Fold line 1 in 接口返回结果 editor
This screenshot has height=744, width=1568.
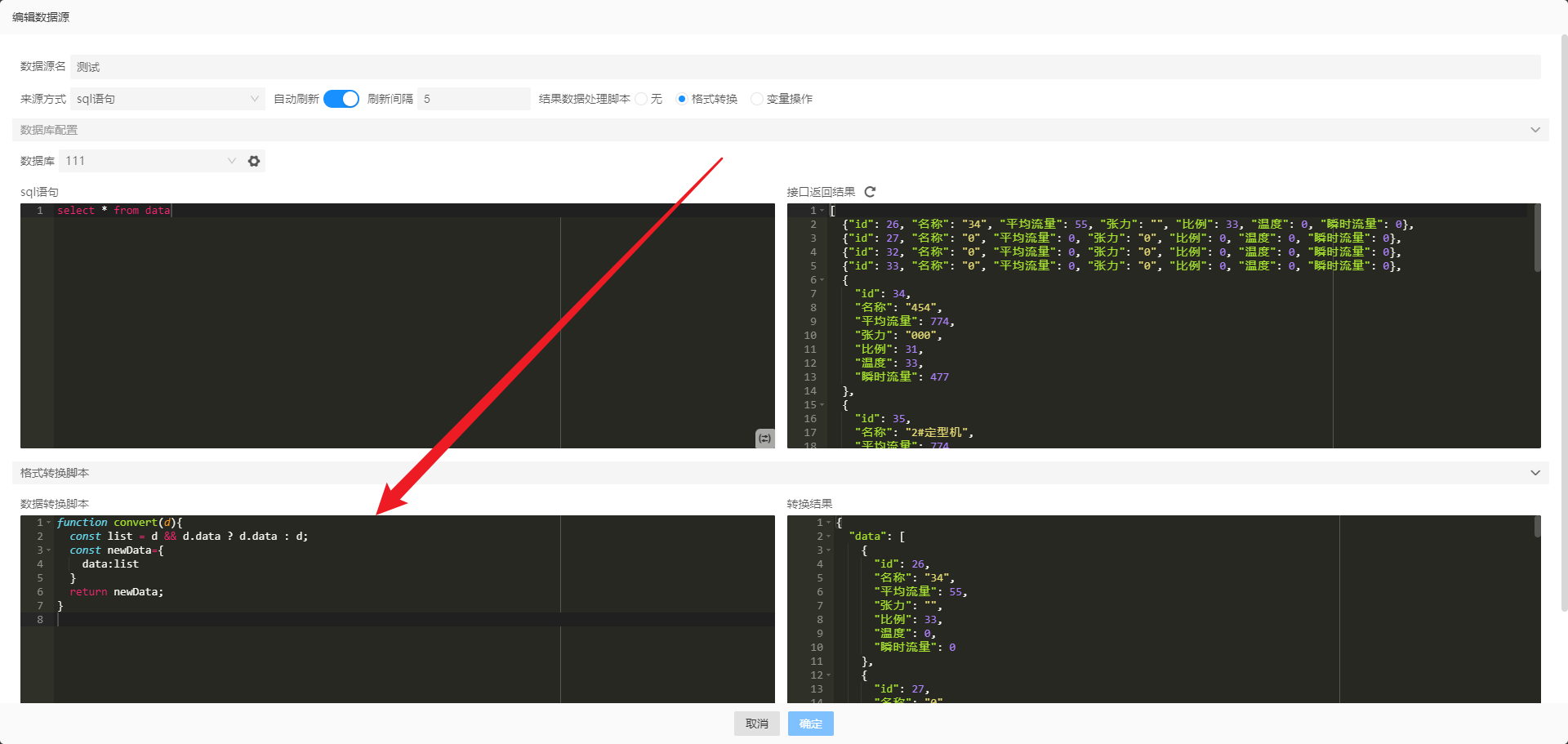tap(822, 211)
